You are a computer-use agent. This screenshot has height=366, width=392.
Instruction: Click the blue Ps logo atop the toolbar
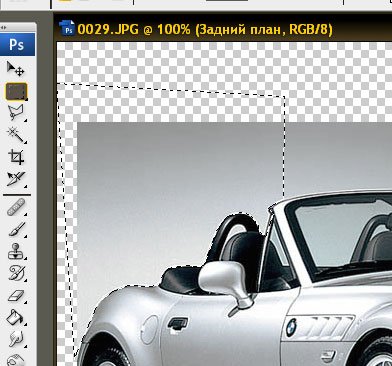pyautogui.click(x=17, y=44)
